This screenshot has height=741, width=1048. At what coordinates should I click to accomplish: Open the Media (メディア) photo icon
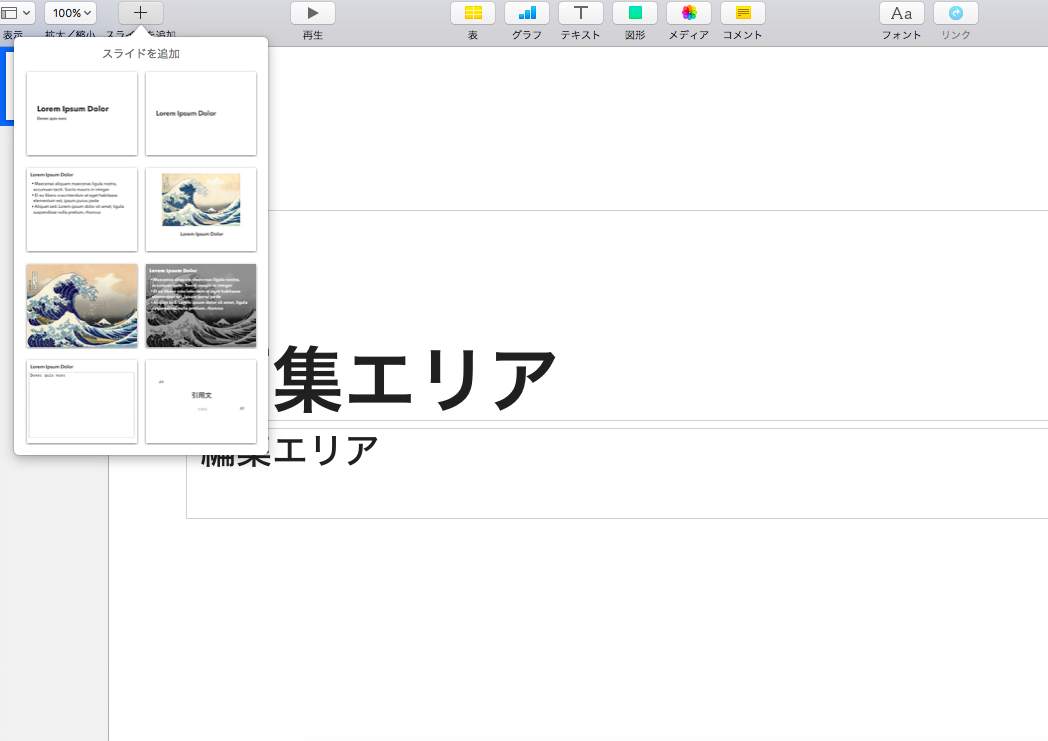click(689, 13)
